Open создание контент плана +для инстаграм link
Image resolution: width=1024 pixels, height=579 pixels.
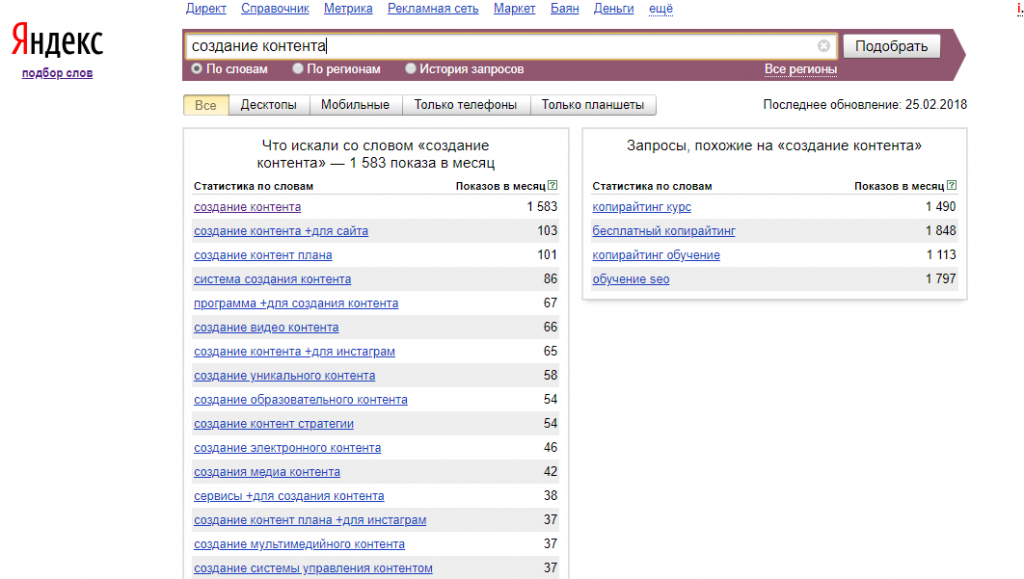coord(310,520)
